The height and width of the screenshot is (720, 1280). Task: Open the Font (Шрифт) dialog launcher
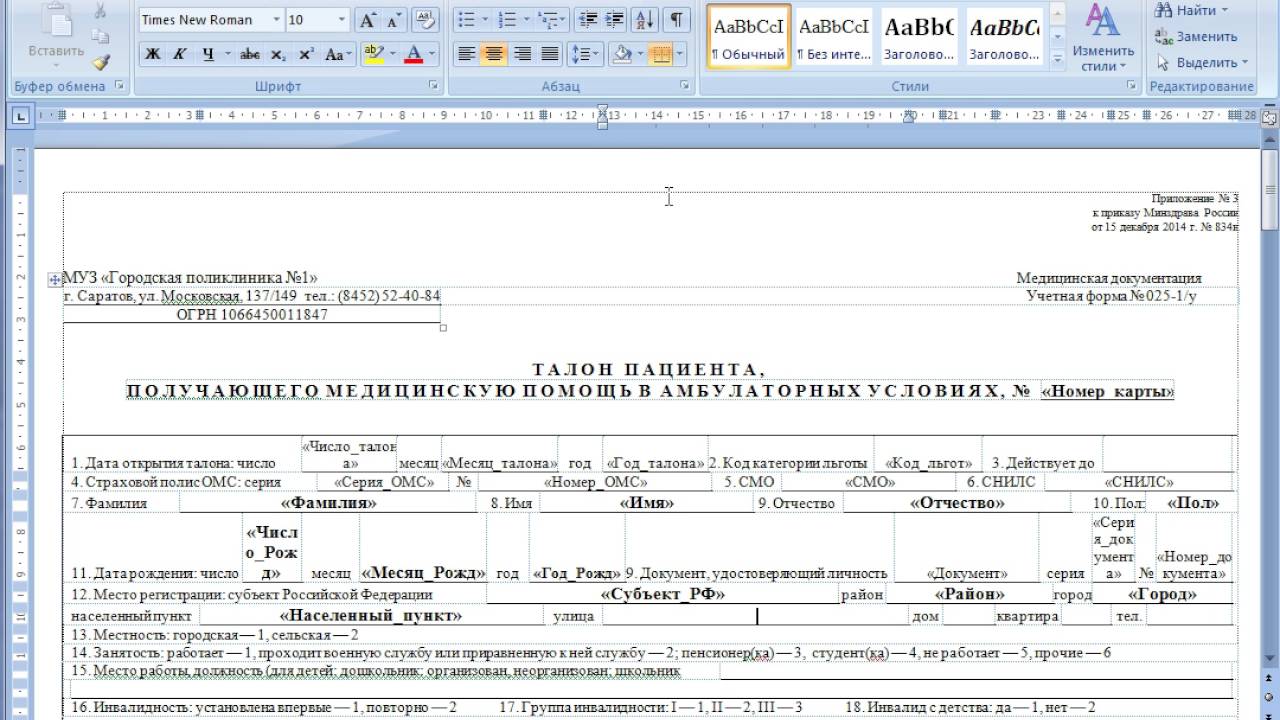pos(433,86)
